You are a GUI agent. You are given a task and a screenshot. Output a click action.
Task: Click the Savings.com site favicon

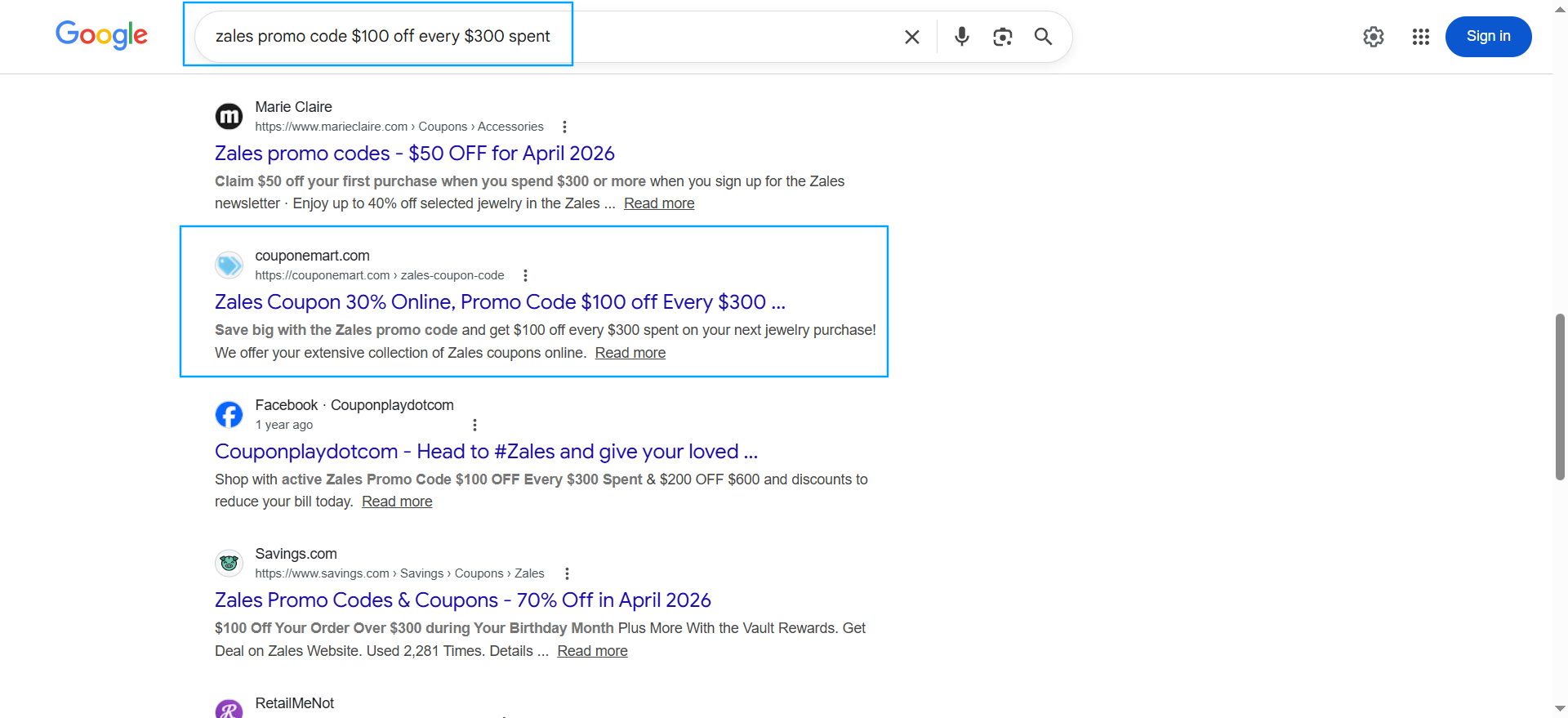click(229, 563)
